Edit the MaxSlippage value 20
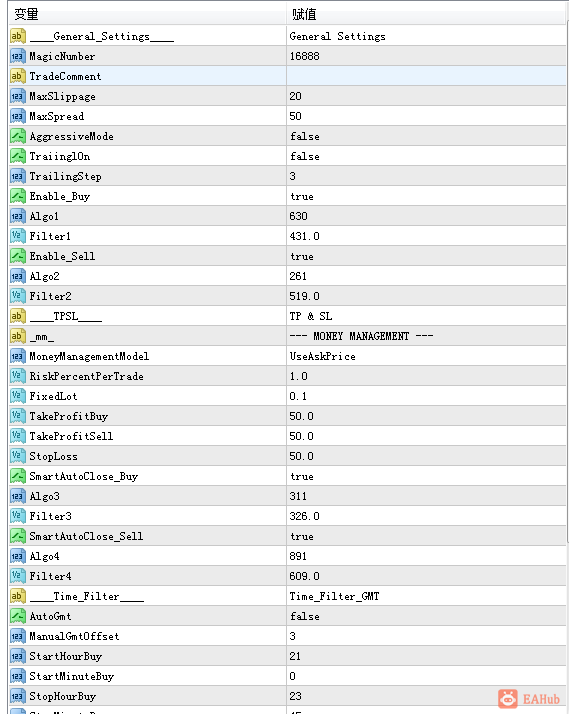Screen dimensions: 569x714 pos(295,96)
